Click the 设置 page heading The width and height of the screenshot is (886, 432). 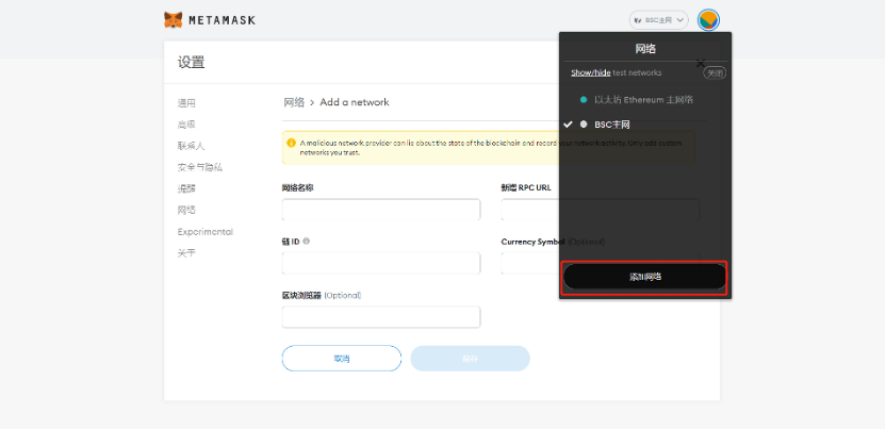(x=192, y=62)
